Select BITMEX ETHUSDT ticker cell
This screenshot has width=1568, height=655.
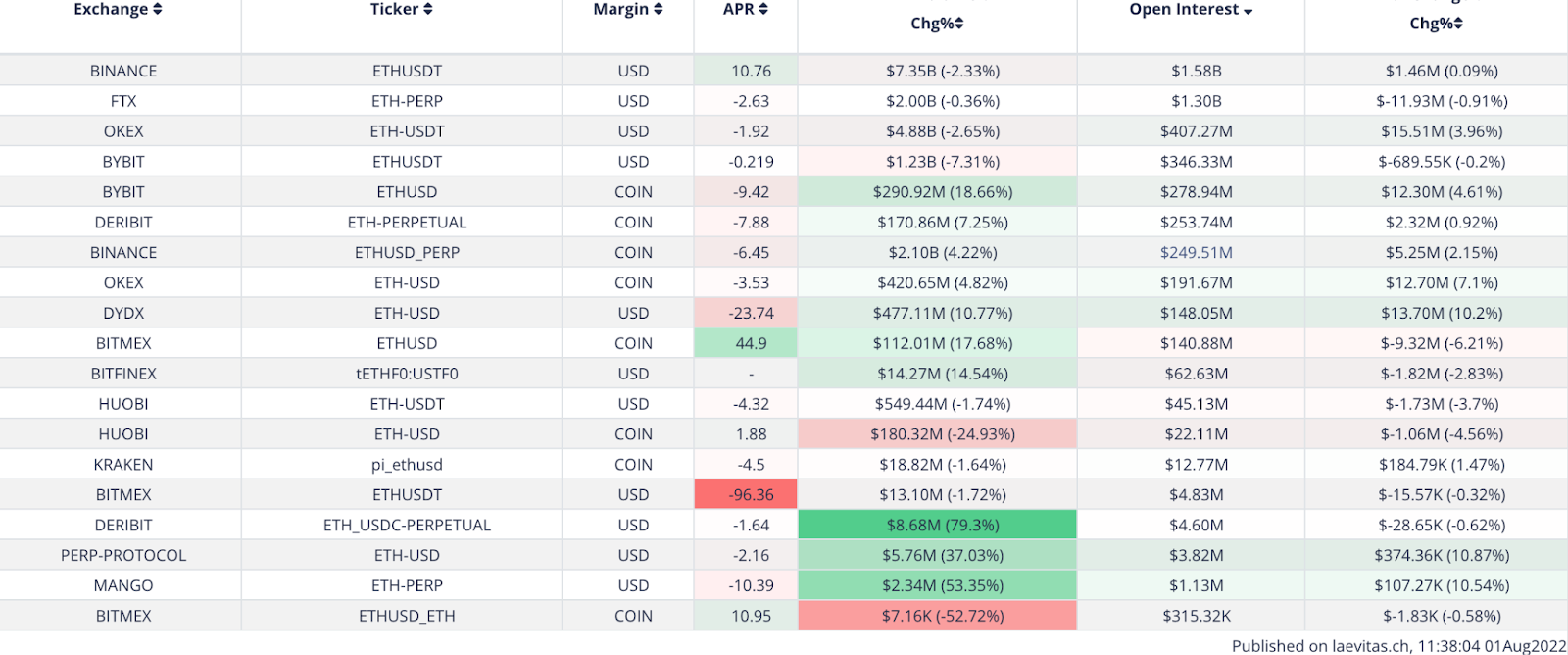tap(402, 495)
